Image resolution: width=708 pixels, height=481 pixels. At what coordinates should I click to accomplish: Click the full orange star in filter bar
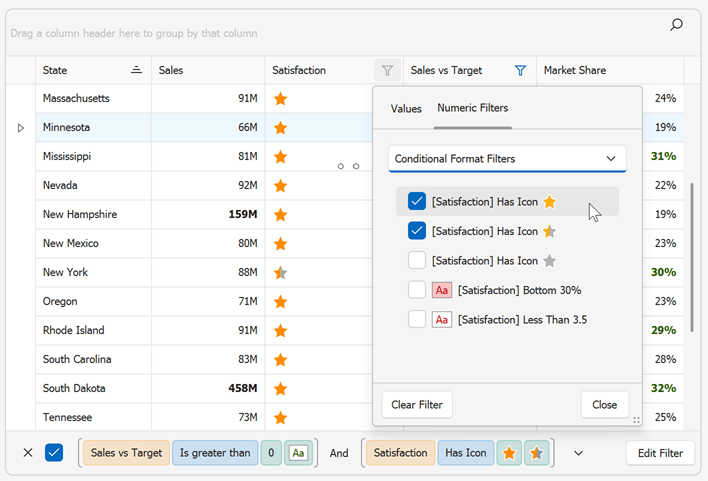coord(510,453)
